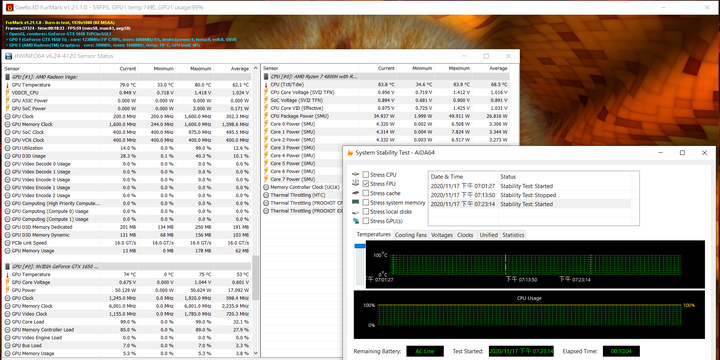Viewport: 720px width, 360px height.
Task: Click the clock icon next to GPU SoC Clock
Action: (x=7, y=132)
